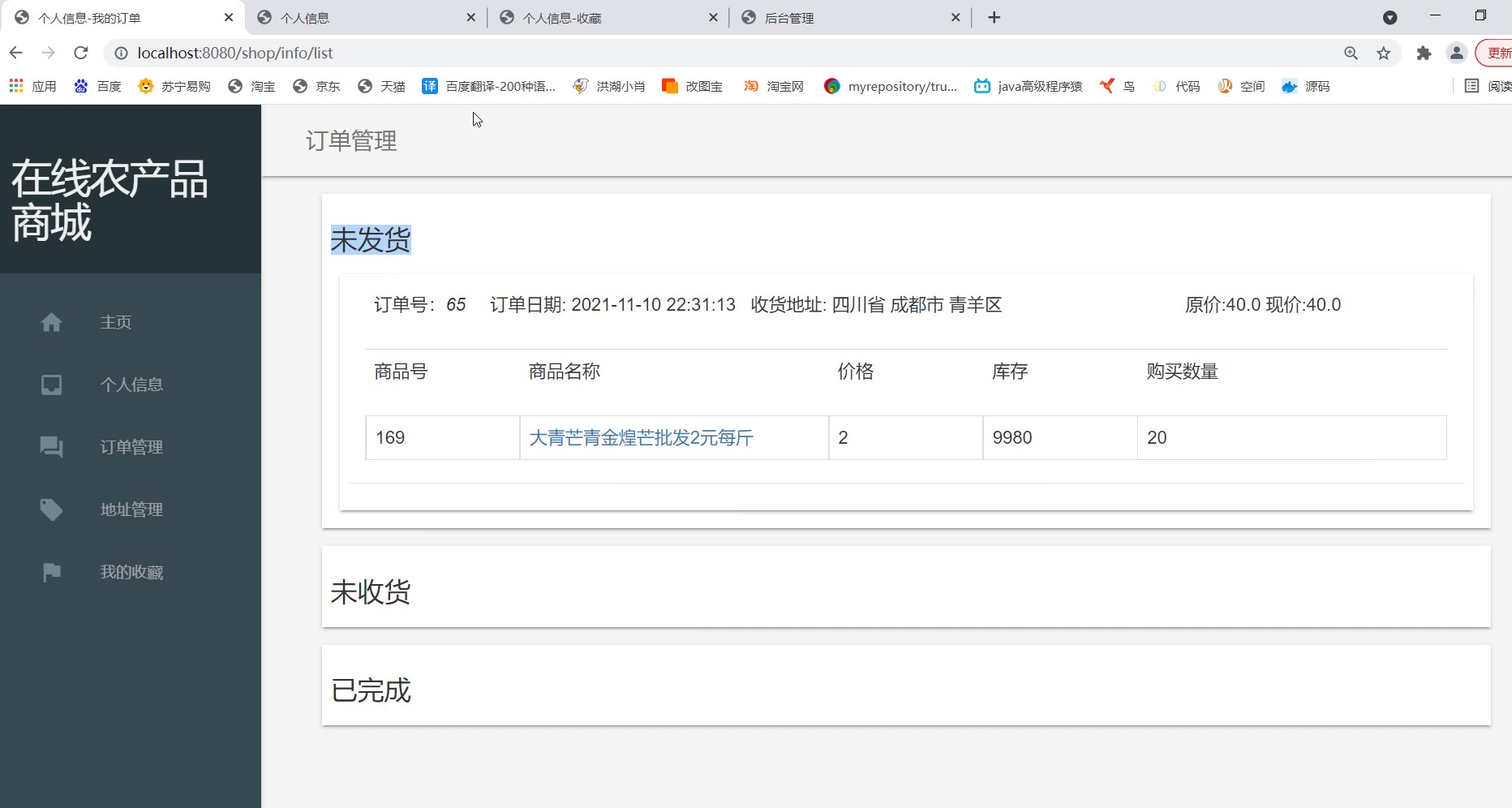
Task: Bookmark this page with the star icon
Action: coord(1384,53)
